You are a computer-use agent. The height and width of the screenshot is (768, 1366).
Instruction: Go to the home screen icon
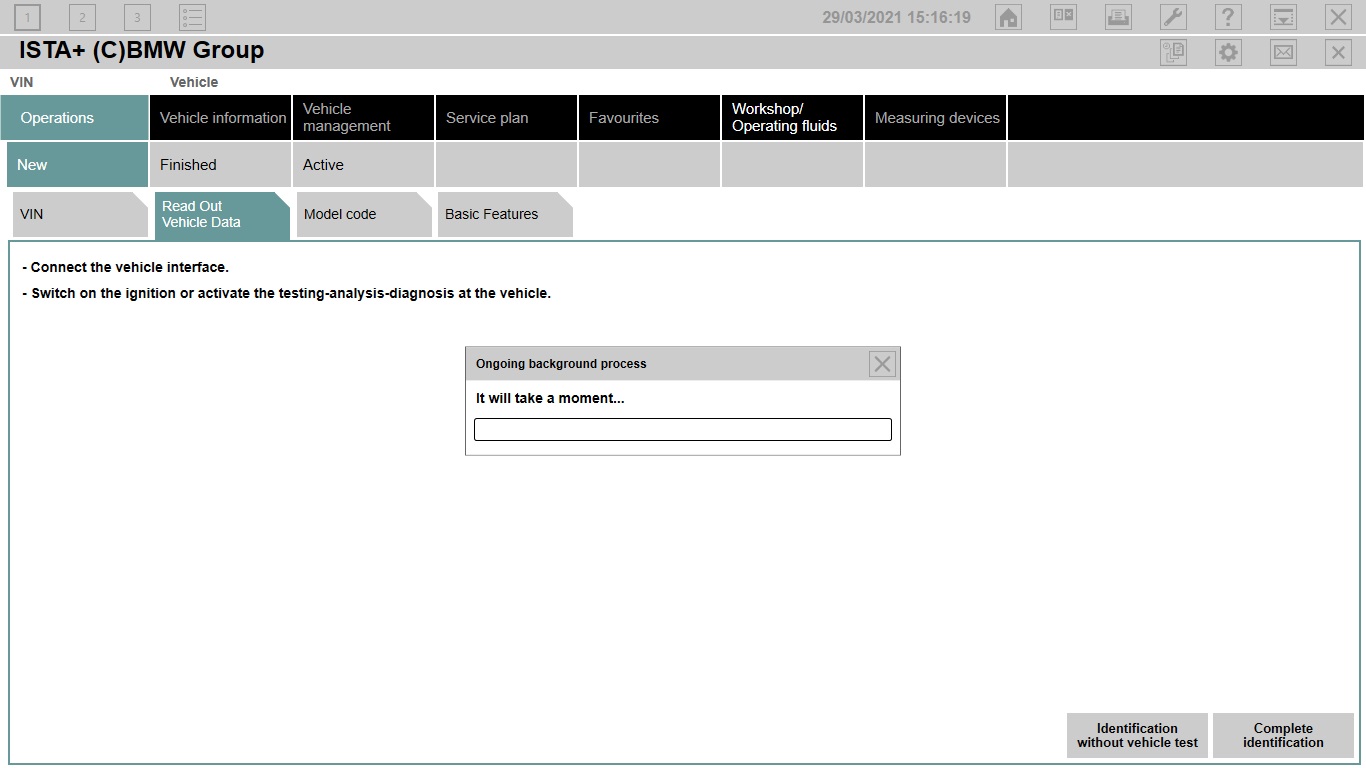click(1009, 17)
